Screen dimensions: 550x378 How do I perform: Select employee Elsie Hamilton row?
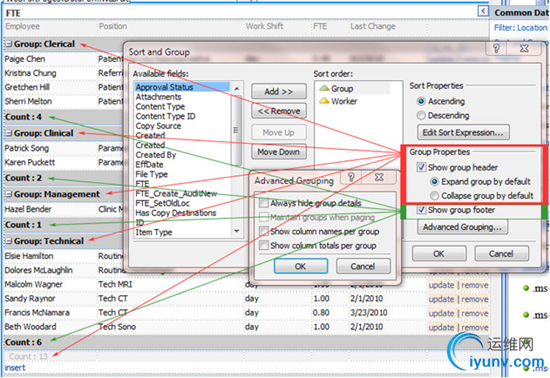point(29,256)
